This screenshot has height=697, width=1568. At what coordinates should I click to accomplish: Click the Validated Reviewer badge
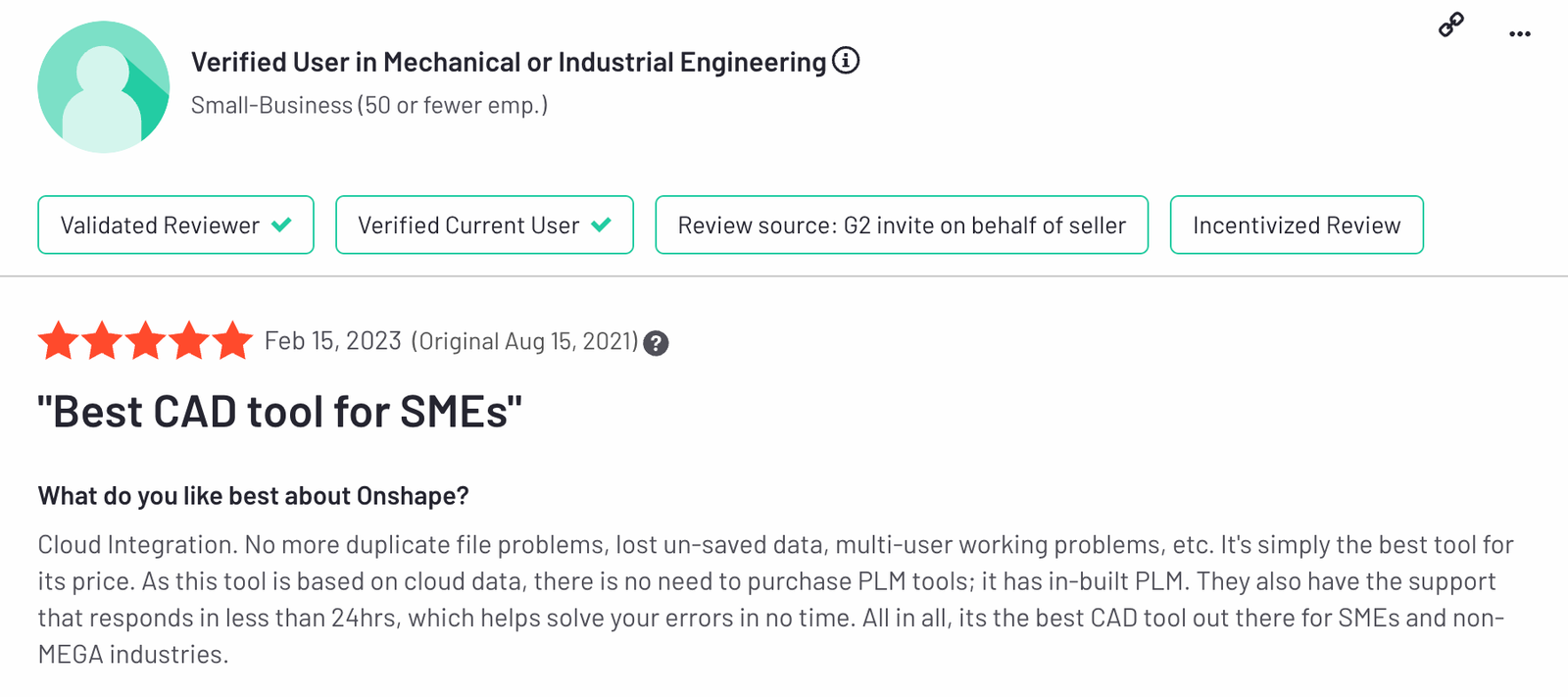click(175, 225)
